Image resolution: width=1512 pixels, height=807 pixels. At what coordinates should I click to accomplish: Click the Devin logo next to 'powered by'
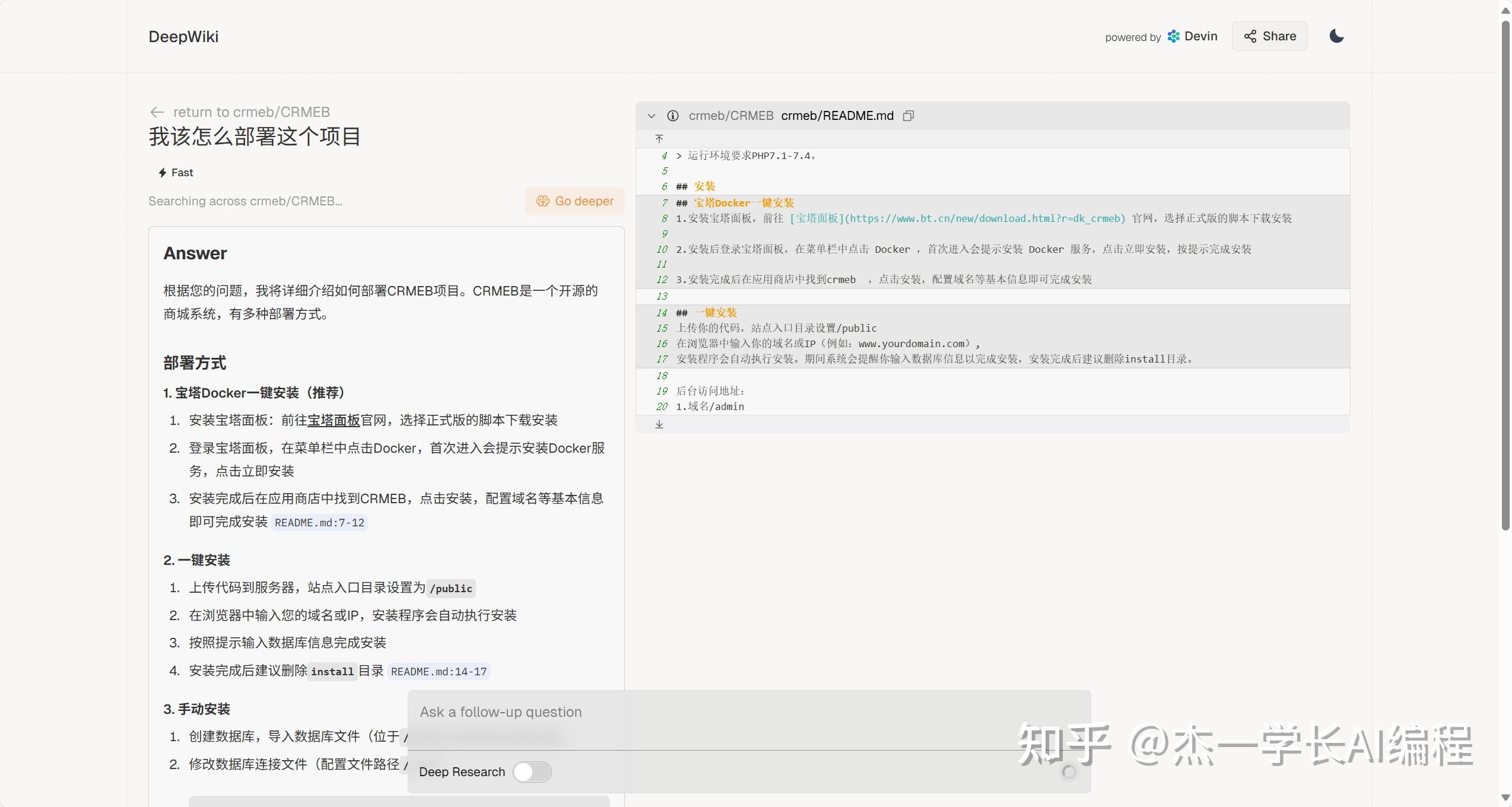coord(1173,36)
